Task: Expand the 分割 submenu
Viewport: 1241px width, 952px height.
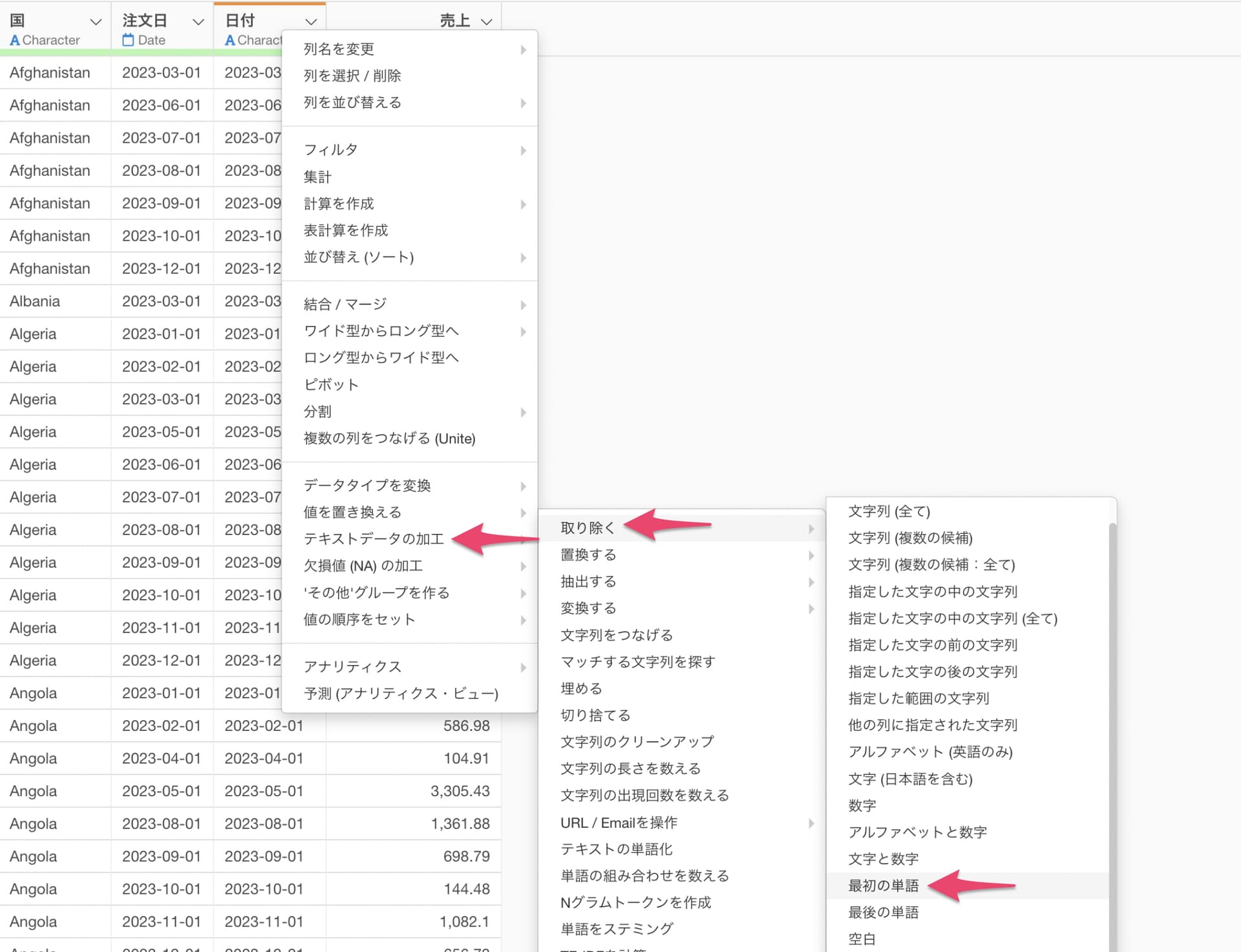Action: coord(410,412)
